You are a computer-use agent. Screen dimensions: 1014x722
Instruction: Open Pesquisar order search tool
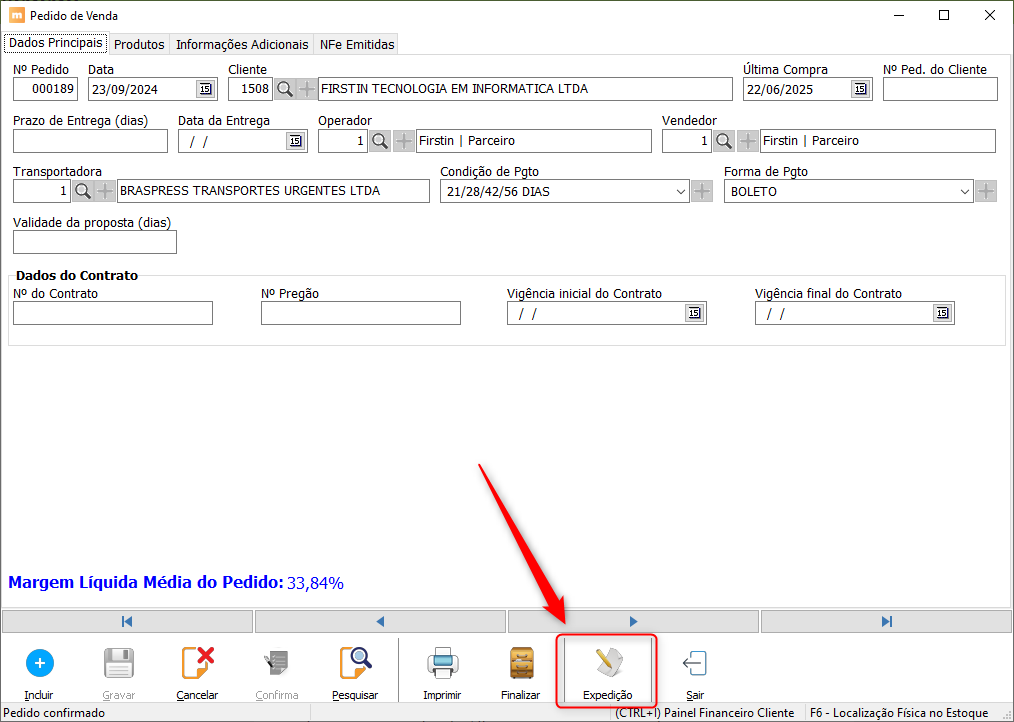point(355,663)
